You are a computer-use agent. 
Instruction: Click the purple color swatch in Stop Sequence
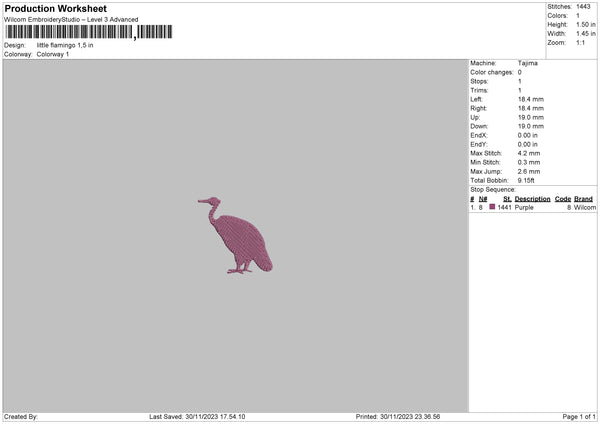tap(492, 207)
